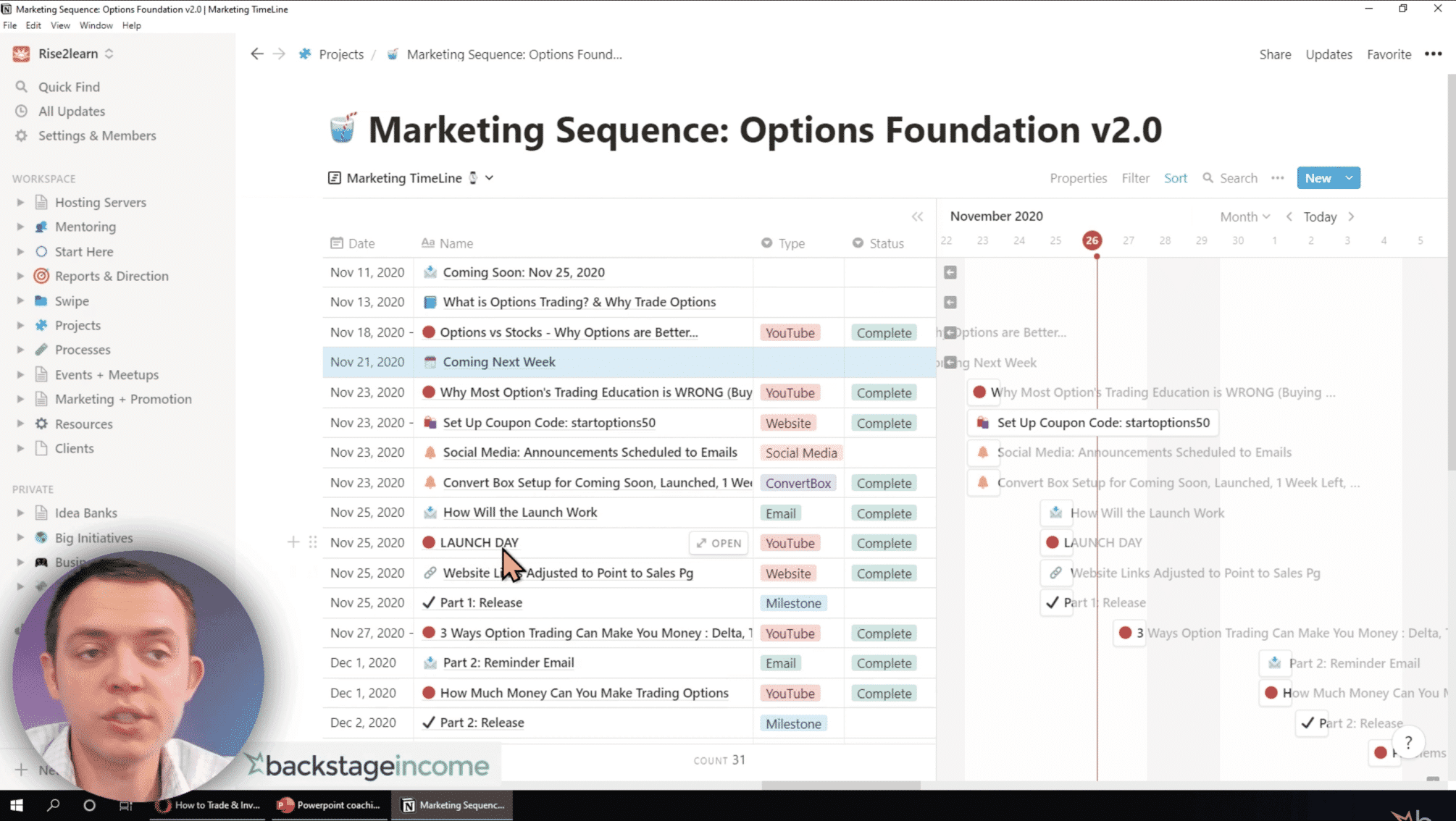Screen dimensions: 1456x821
Task: Click the Sort button
Action: click(1175, 178)
